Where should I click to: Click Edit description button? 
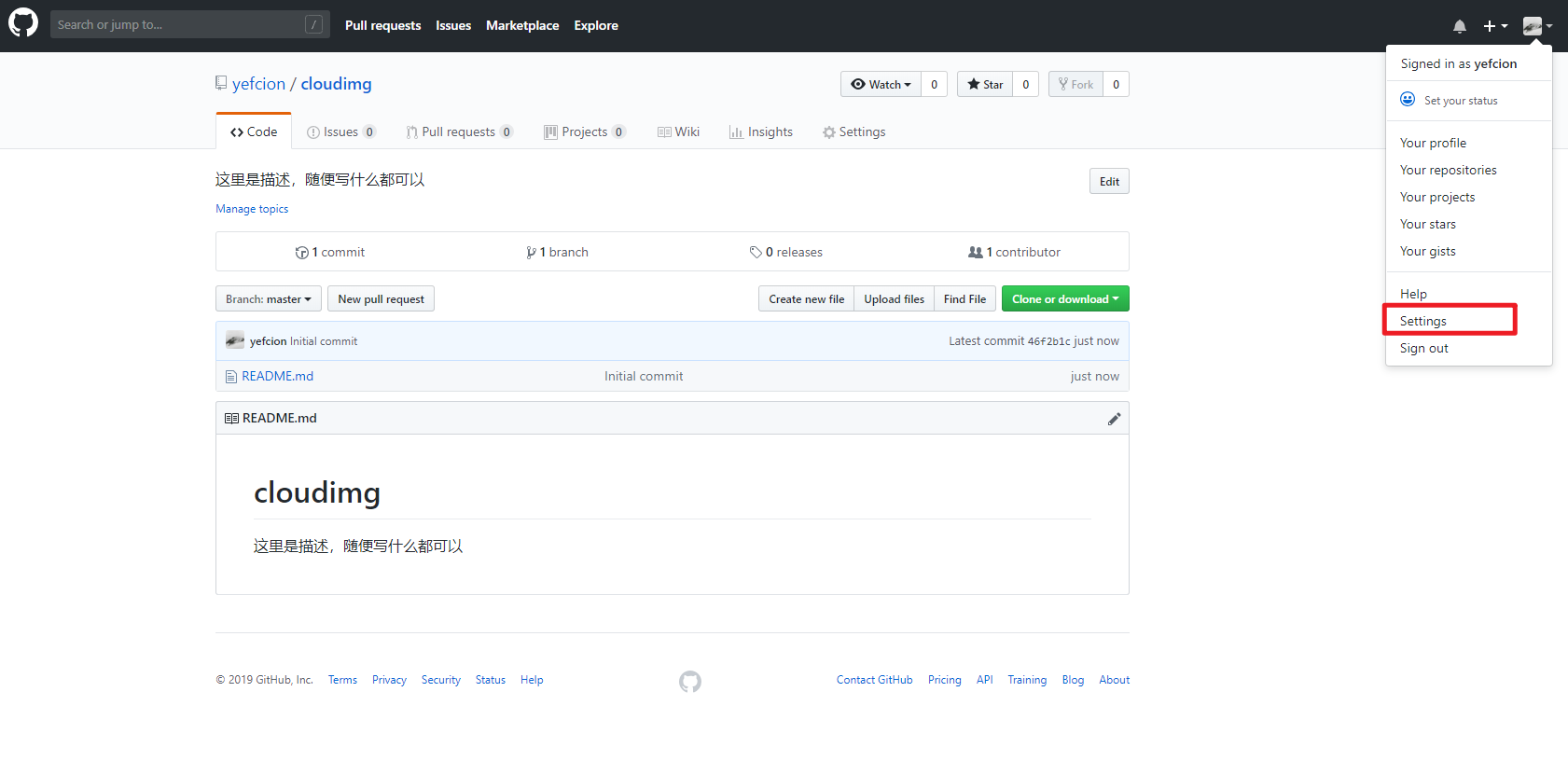click(1109, 181)
